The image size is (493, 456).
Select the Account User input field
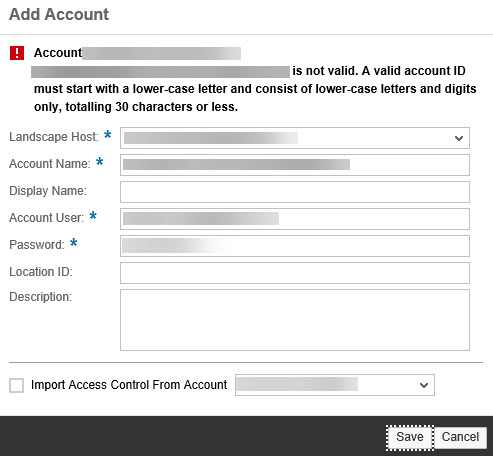click(295, 219)
